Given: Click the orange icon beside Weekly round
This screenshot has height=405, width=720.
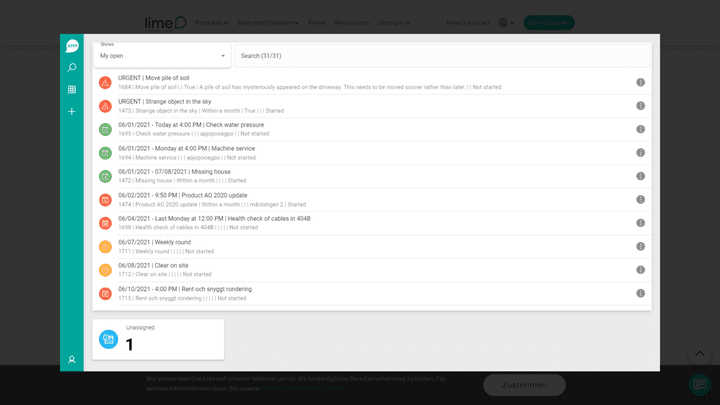Looking at the screenshot, I should (x=105, y=247).
